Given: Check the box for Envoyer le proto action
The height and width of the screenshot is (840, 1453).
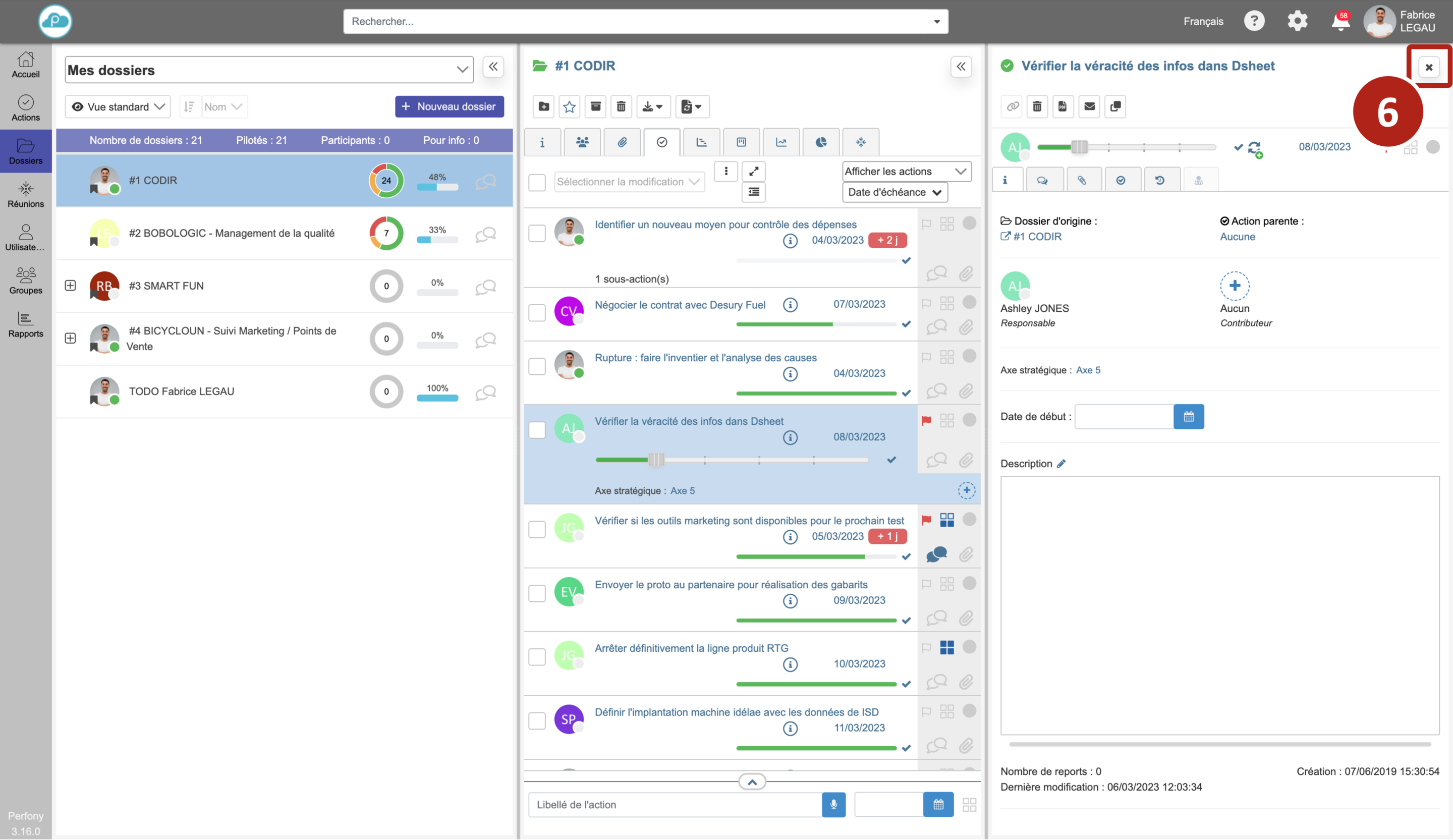Looking at the screenshot, I should pos(537,593).
